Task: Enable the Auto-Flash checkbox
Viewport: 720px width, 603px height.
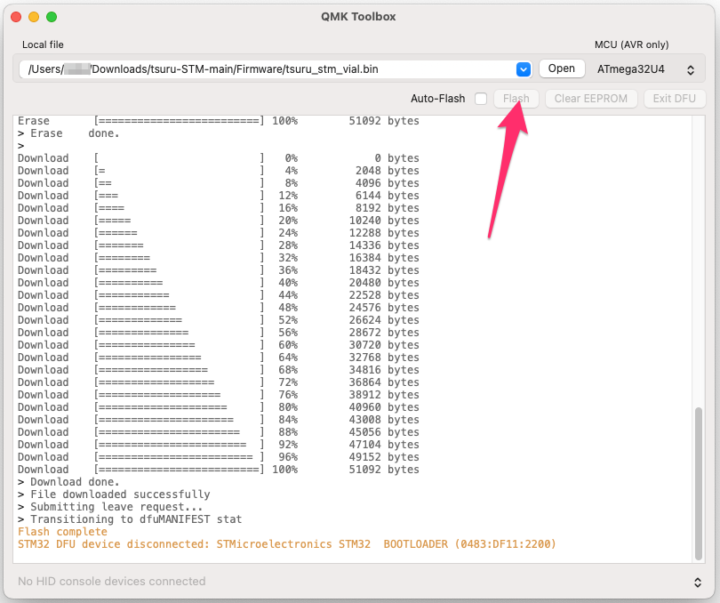Action: point(481,99)
